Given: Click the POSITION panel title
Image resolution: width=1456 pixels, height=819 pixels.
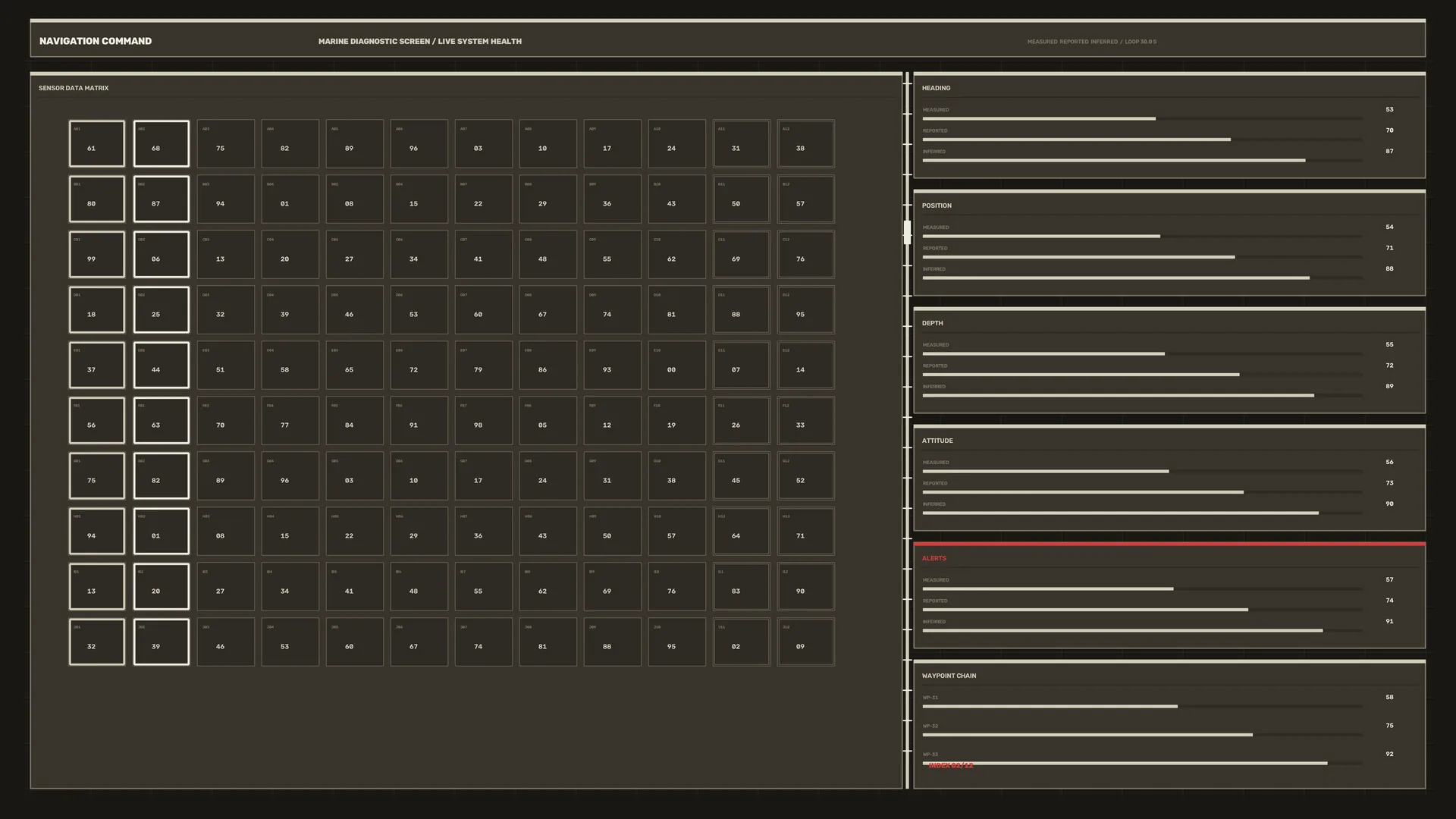Looking at the screenshot, I should click(x=937, y=206).
